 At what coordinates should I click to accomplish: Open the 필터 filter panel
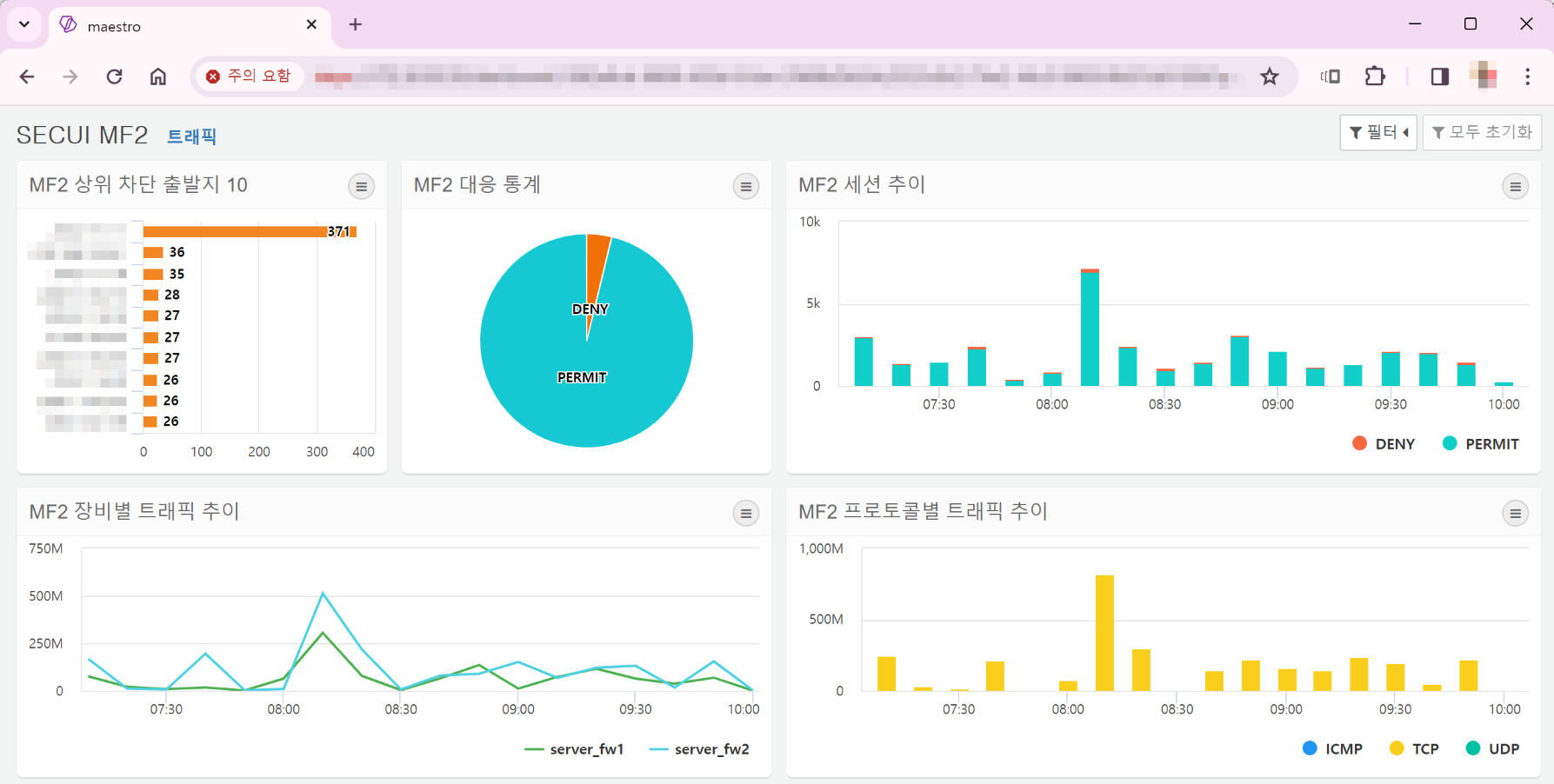pos(1378,132)
